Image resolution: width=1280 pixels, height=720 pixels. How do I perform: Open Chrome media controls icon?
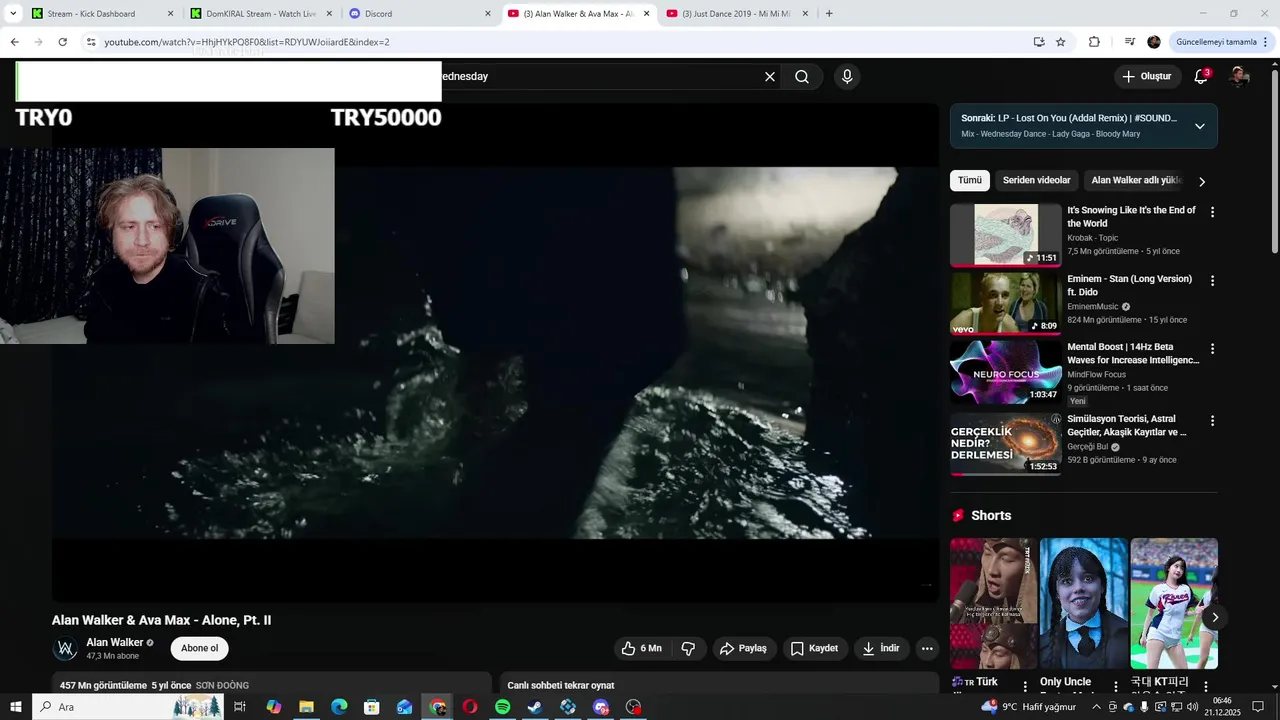click(x=1129, y=42)
